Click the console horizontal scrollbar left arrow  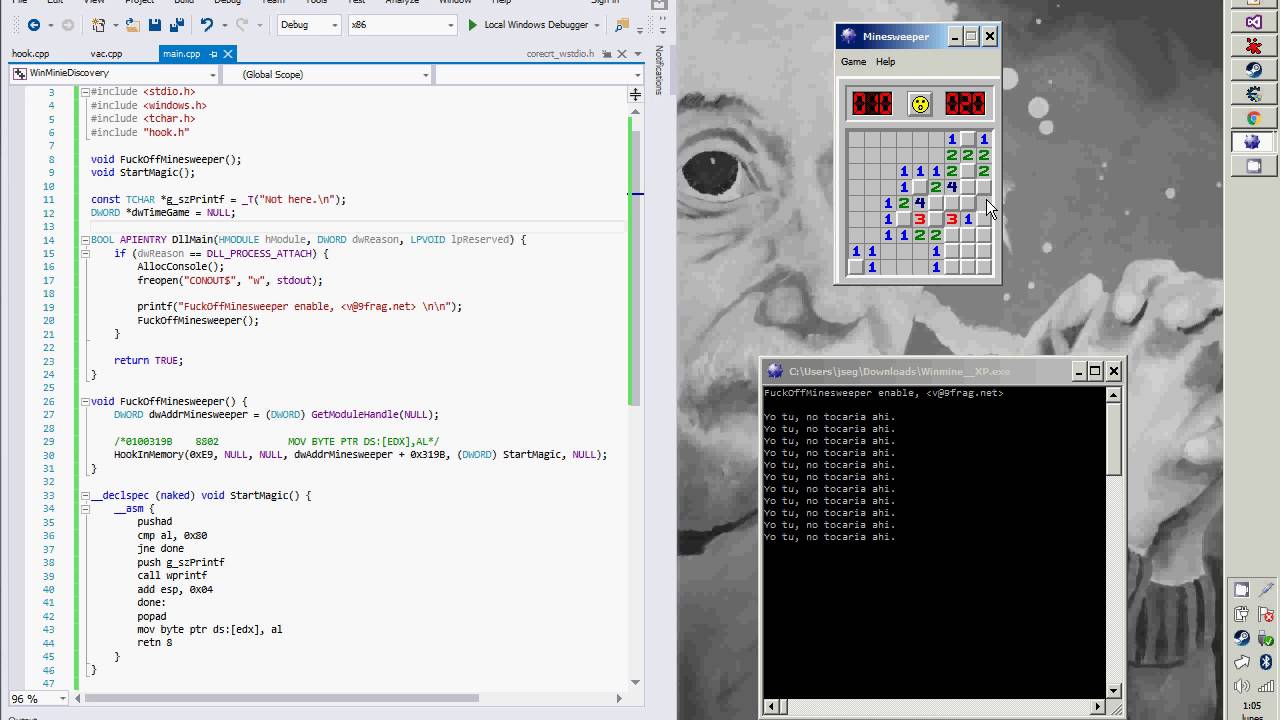(x=771, y=707)
